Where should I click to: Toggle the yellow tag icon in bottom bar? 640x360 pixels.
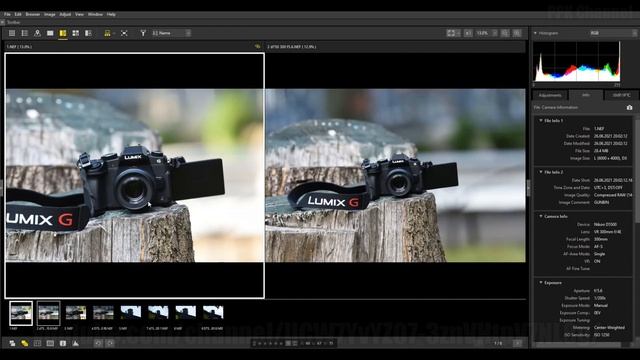[x=24, y=343]
